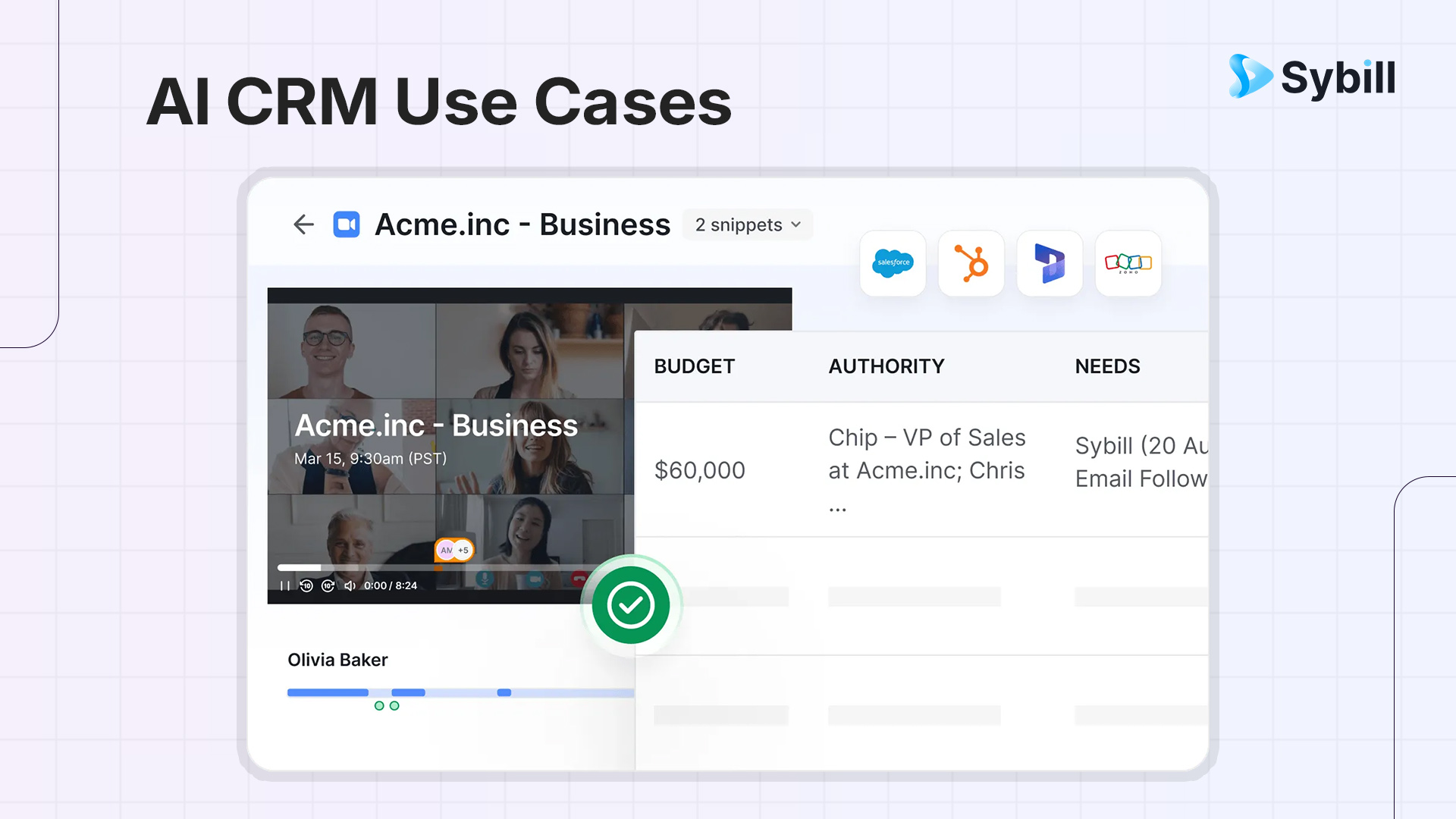Click the Mar 15, 9:30am (PST) date
Viewport: 1456px width, 819px height.
[x=371, y=459]
